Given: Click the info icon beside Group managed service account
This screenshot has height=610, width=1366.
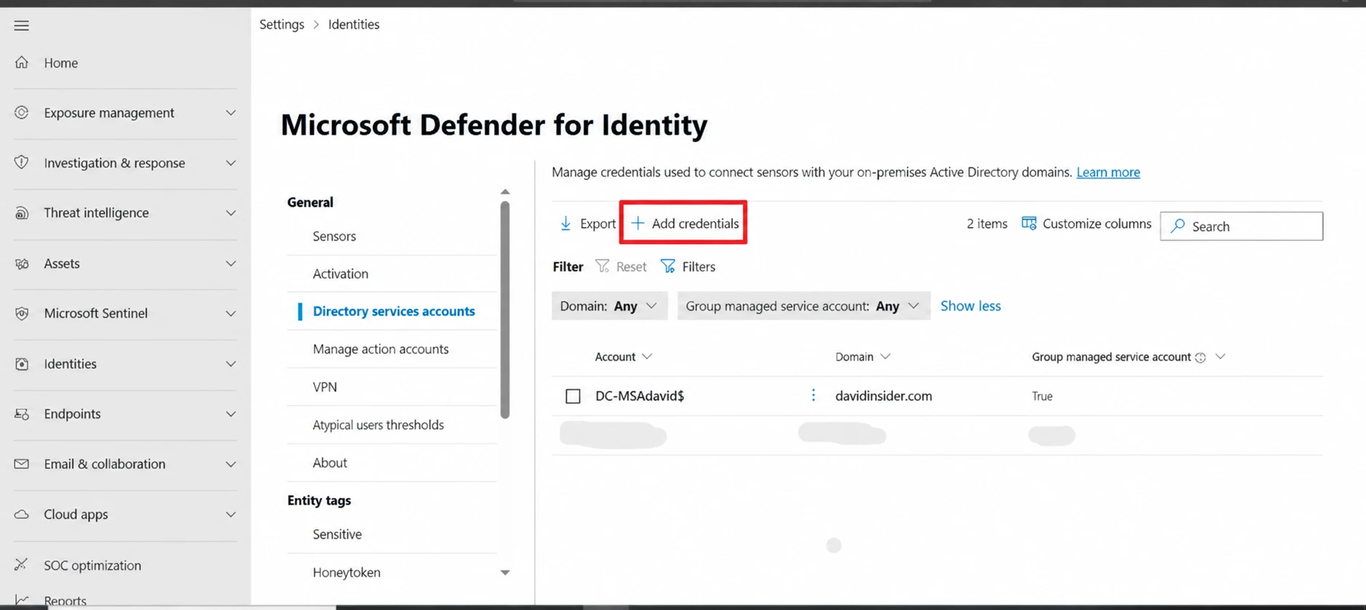Looking at the screenshot, I should 1201,357.
